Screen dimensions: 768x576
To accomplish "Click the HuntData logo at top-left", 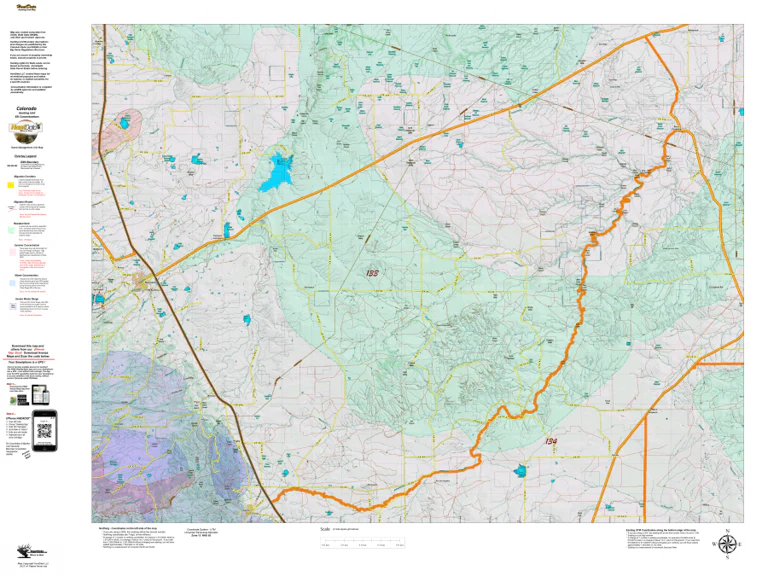I will pos(26,8).
